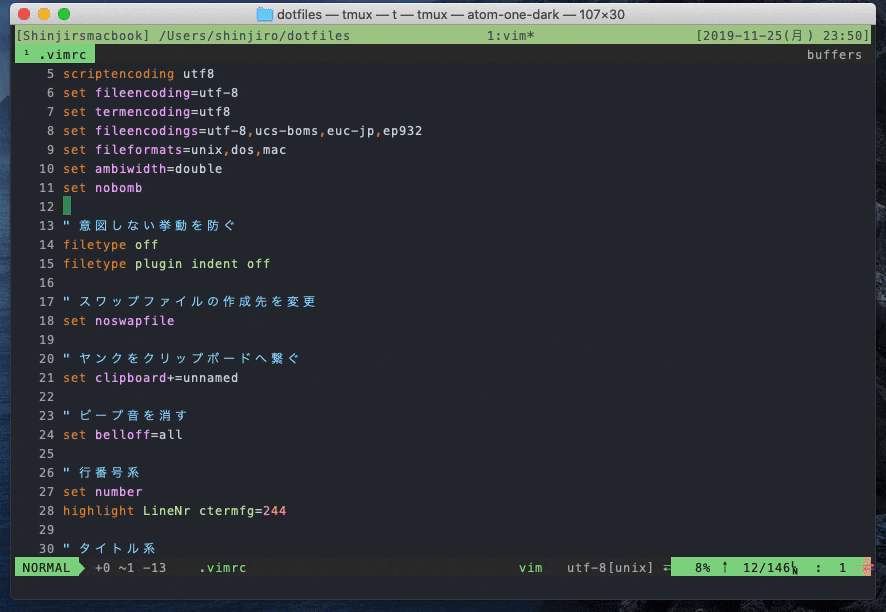The height and width of the screenshot is (612, 886).
Task: Click the set fileformats=unix,dos,mac line
Action: 175,150
